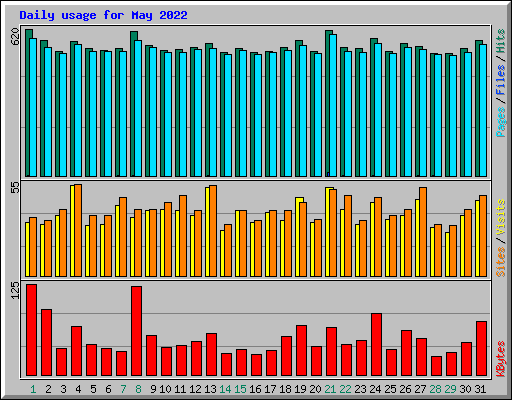Click the cyan Files bar for day 1
The height and width of the screenshot is (400, 512).
click(x=33, y=107)
